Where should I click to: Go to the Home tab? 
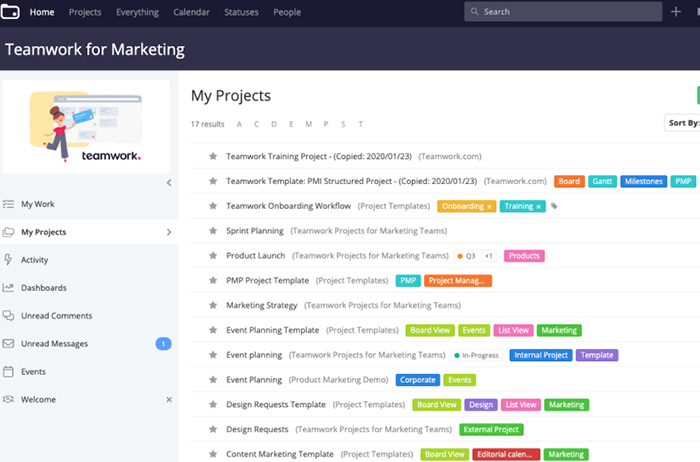[42, 12]
